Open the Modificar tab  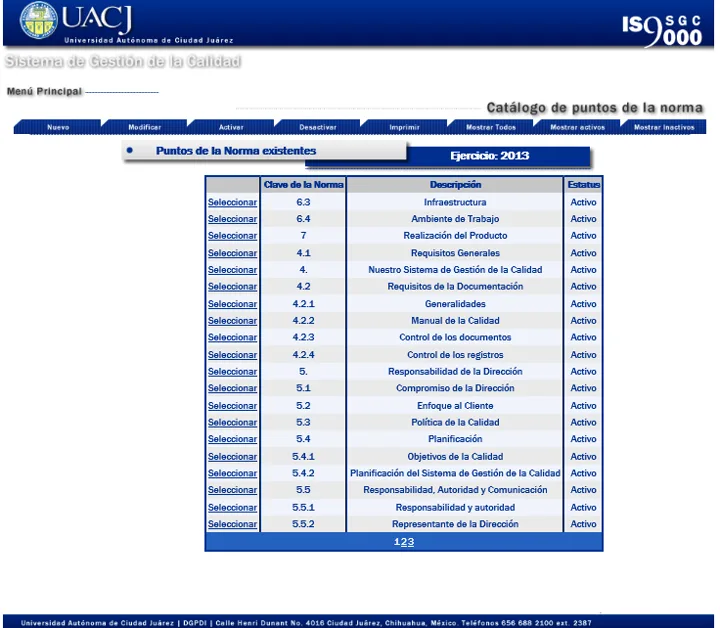click(x=145, y=127)
